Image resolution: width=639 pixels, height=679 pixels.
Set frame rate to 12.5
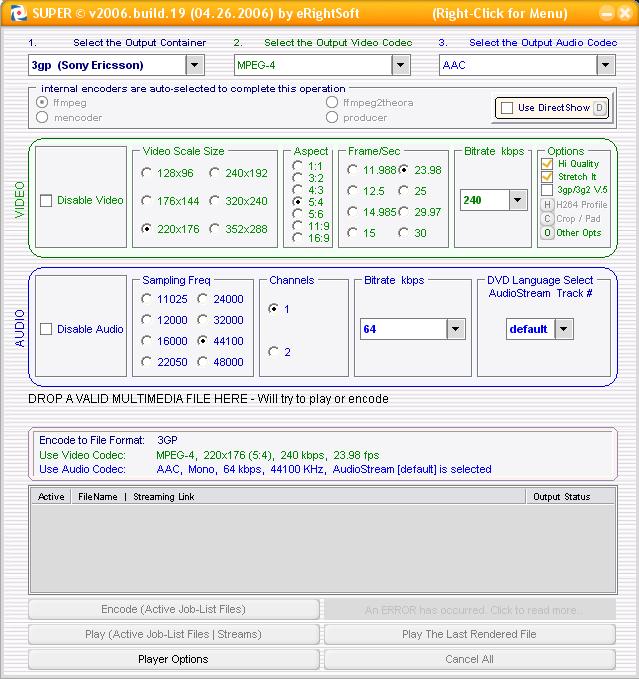pyautogui.click(x=352, y=191)
